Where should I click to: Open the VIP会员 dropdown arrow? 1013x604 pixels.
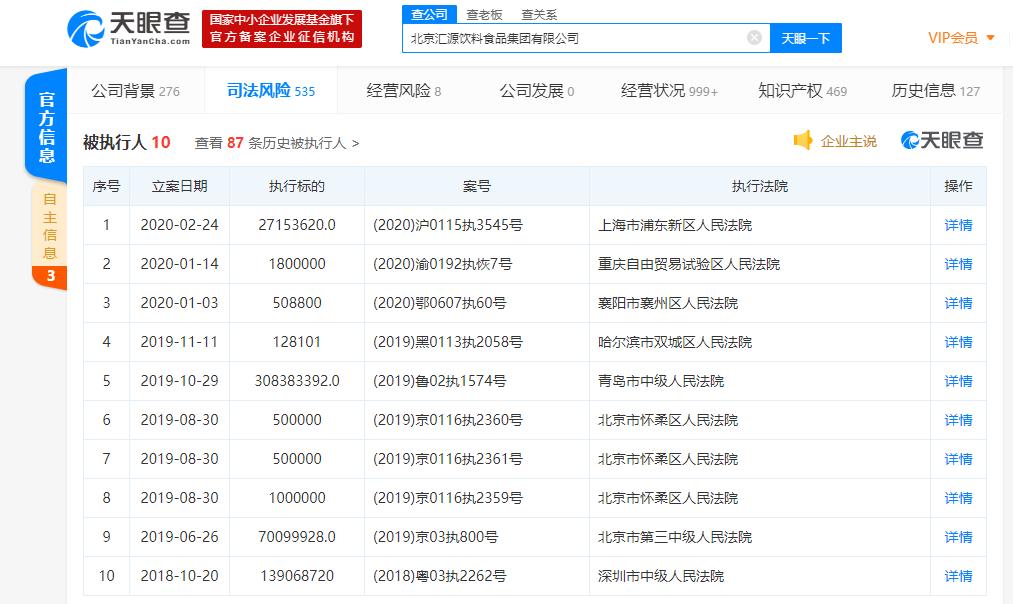(990, 38)
